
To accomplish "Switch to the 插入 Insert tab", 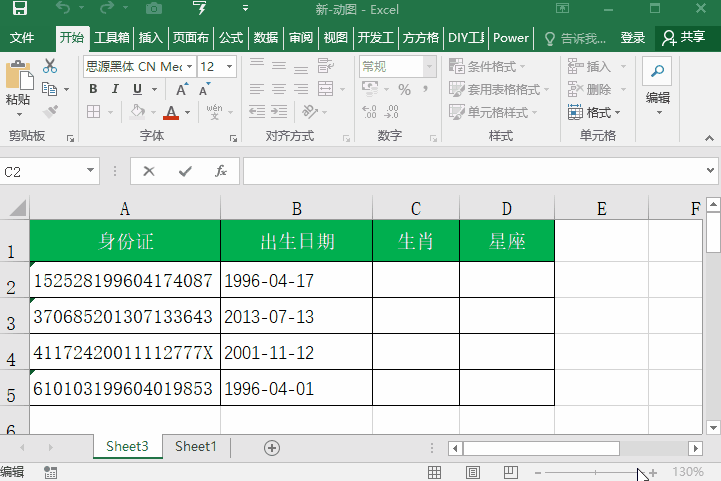I will (151, 38).
